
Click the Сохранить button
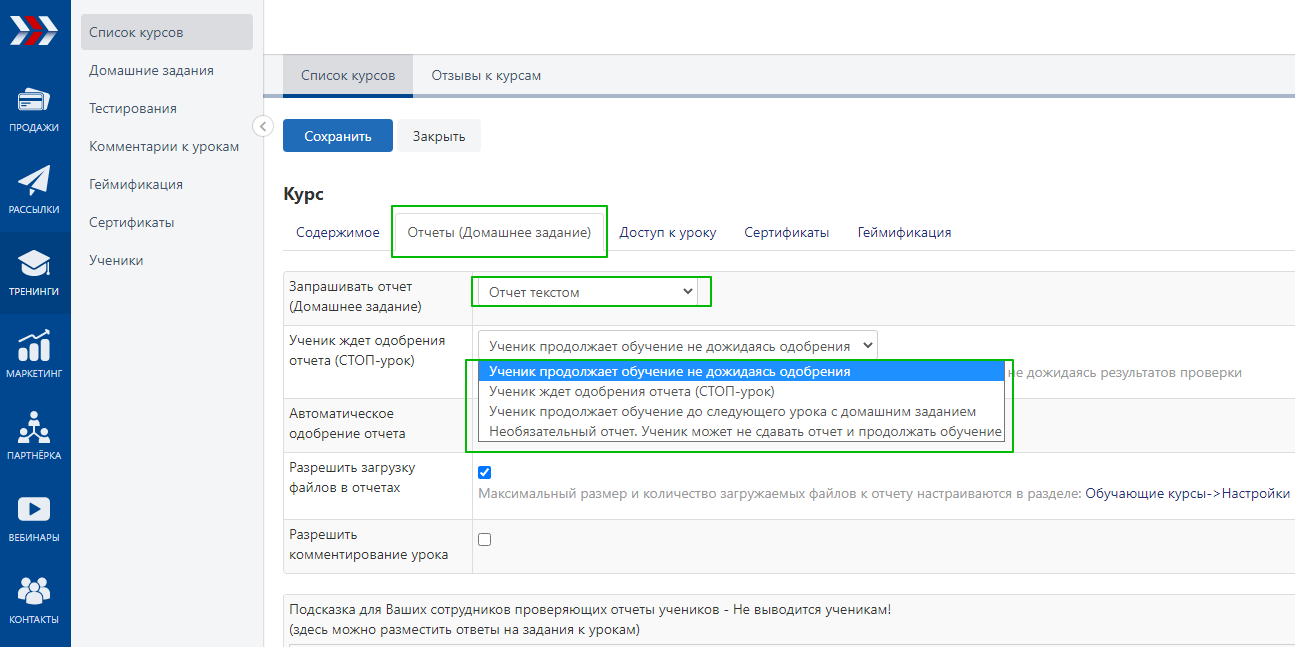(337, 136)
